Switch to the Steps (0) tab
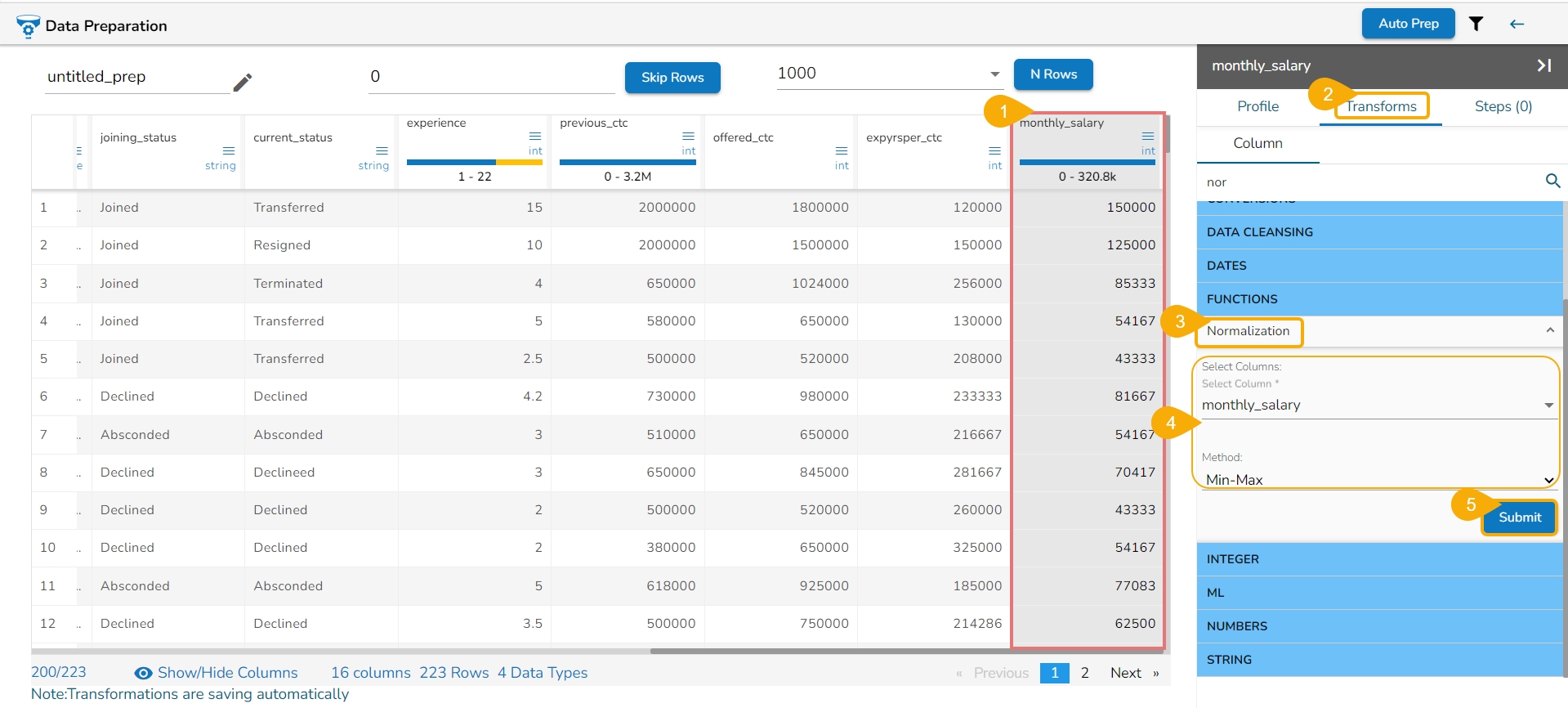1568x708 pixels. pos(1503,106)
